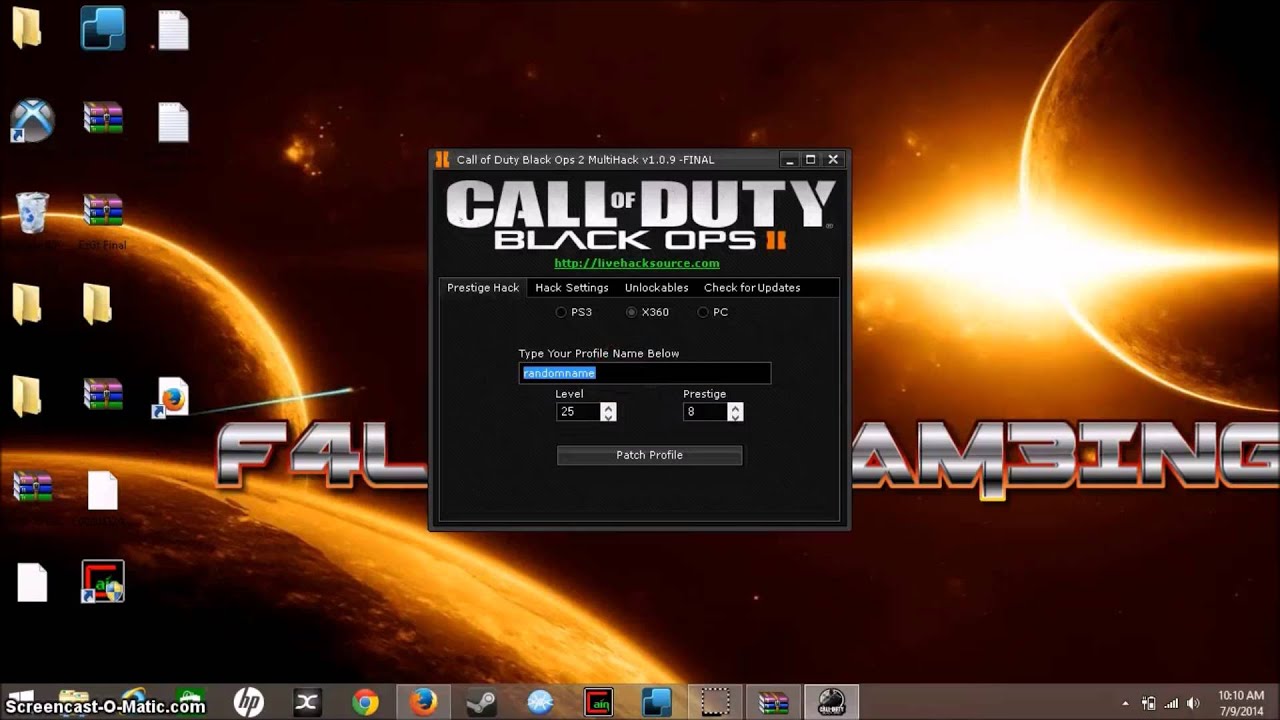The height and width of the screenshot is (720, 1280).
Task: Click the MultiHack title bar app icon
Action: pyautogui.click(x=443, y=159)
